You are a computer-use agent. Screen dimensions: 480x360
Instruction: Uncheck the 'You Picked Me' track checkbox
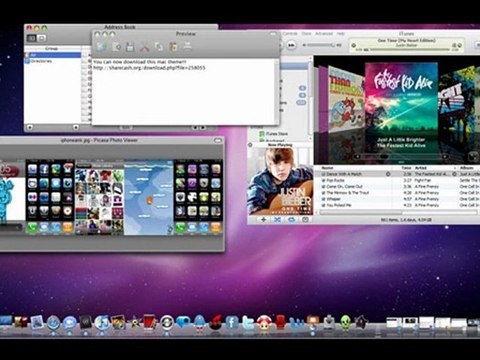(x=323, y=205)
